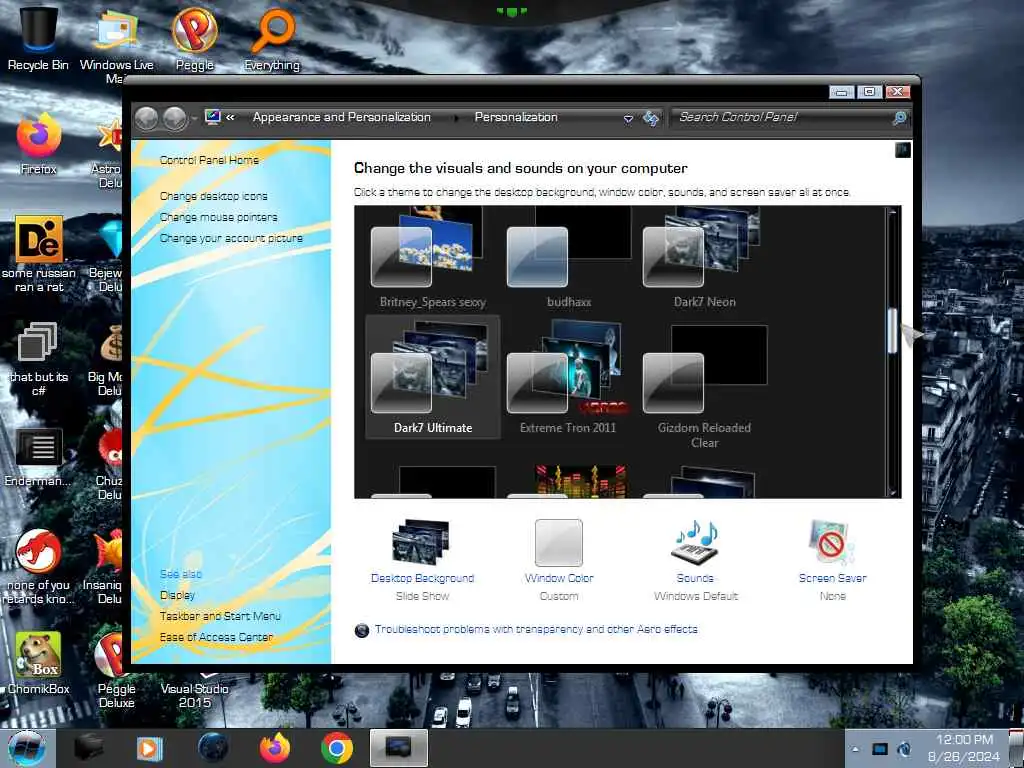This screenshot has height=768, width=1024.
Task: Open Screen Saver settings
Action: (x=832, y=560)
